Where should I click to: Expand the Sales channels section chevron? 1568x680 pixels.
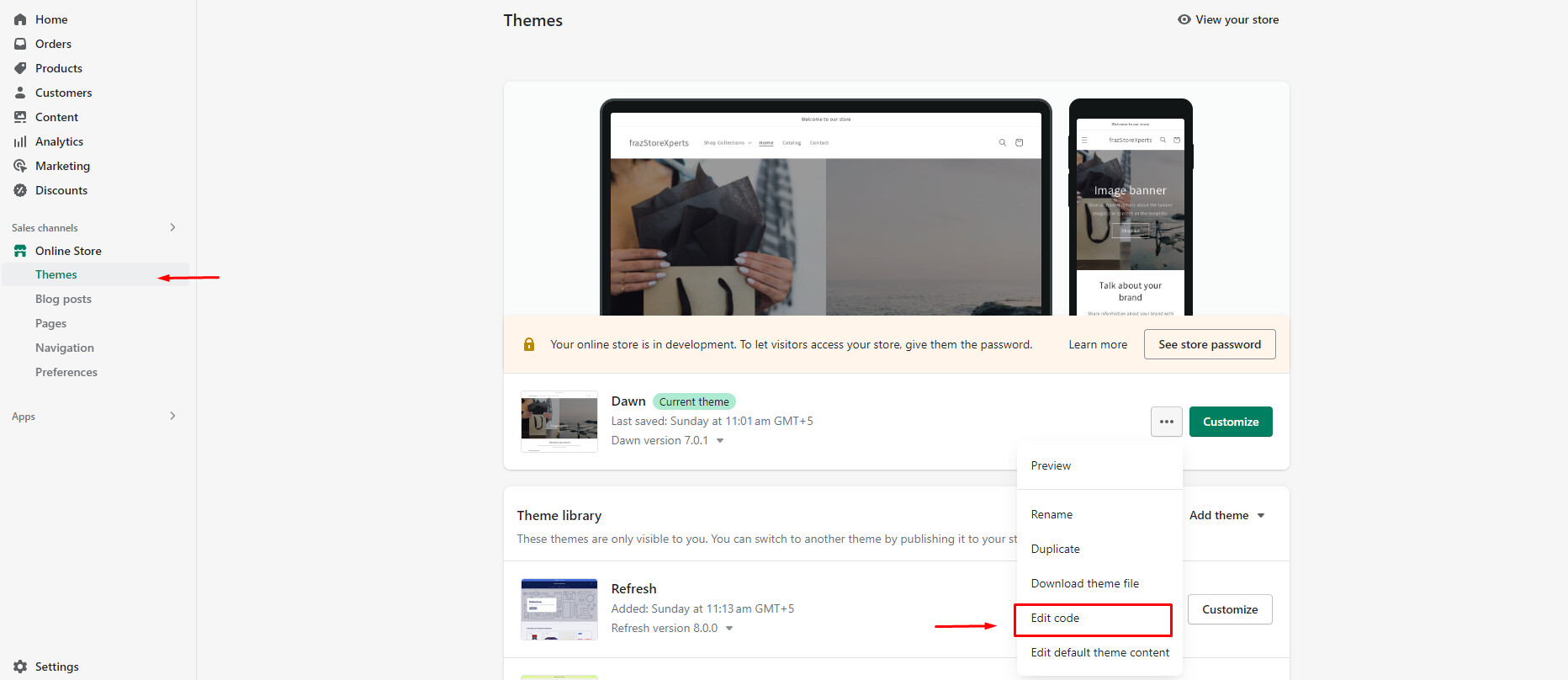click(172, 227)
